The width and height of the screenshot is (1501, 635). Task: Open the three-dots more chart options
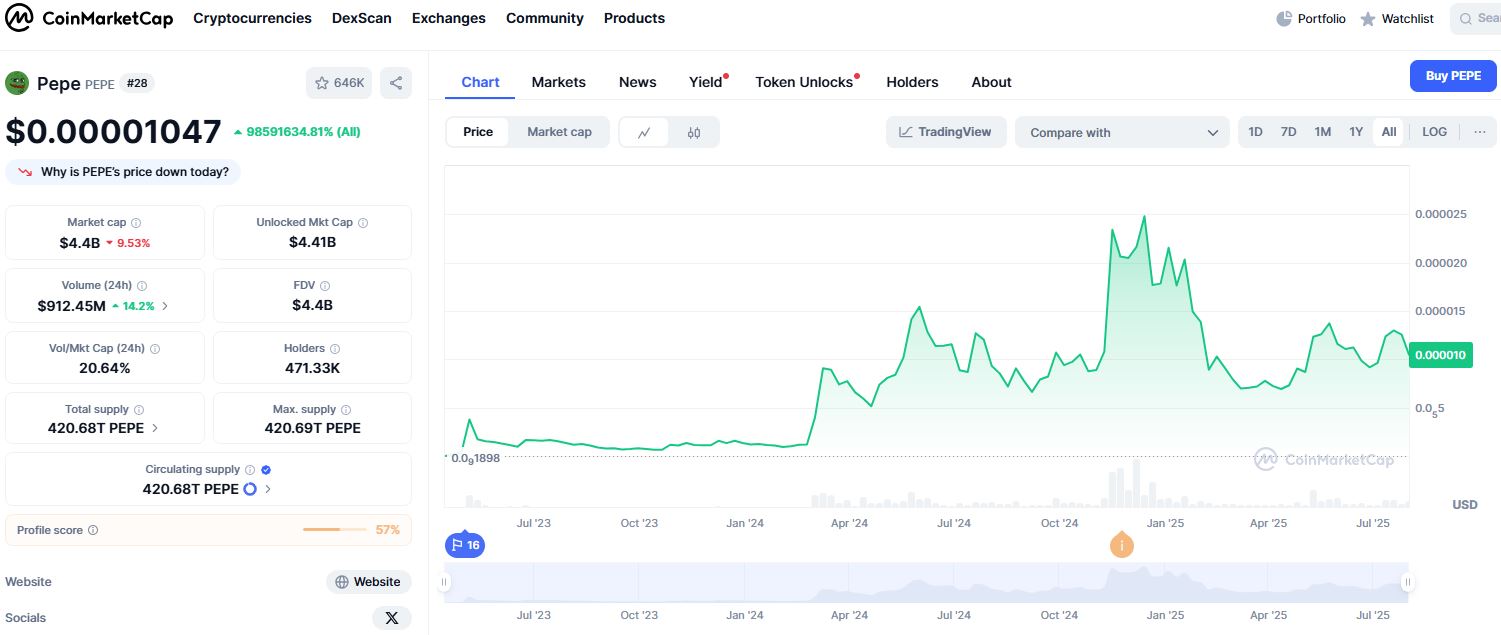1480,132
